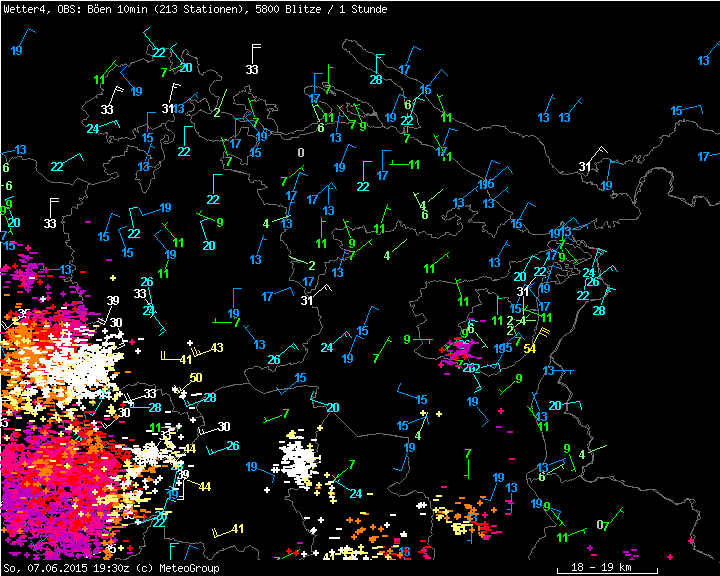Image resolution: width=720 pixels, height=576 pixels.
Task: Select the blue 195 station label
Action: click(502, 348)
